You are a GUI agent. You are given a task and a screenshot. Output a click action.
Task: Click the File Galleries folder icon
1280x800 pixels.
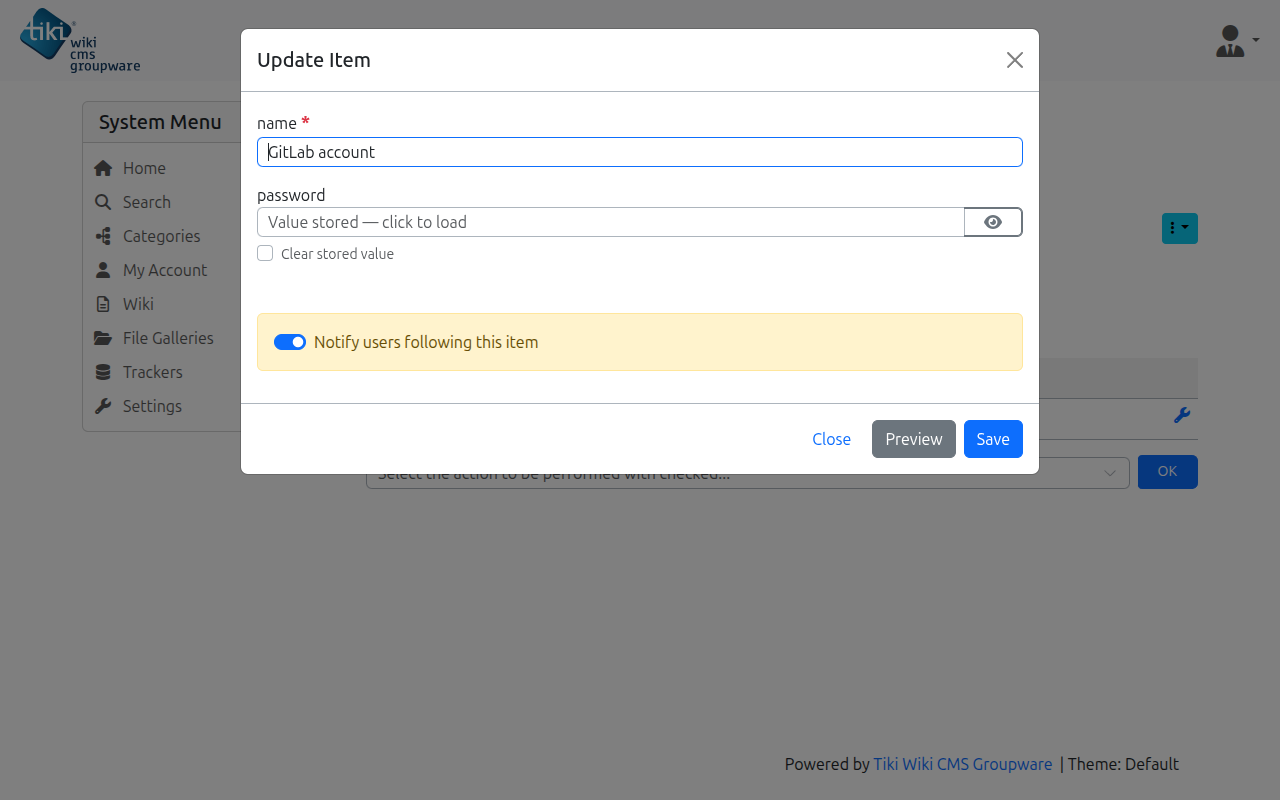[x=102, y=338]
